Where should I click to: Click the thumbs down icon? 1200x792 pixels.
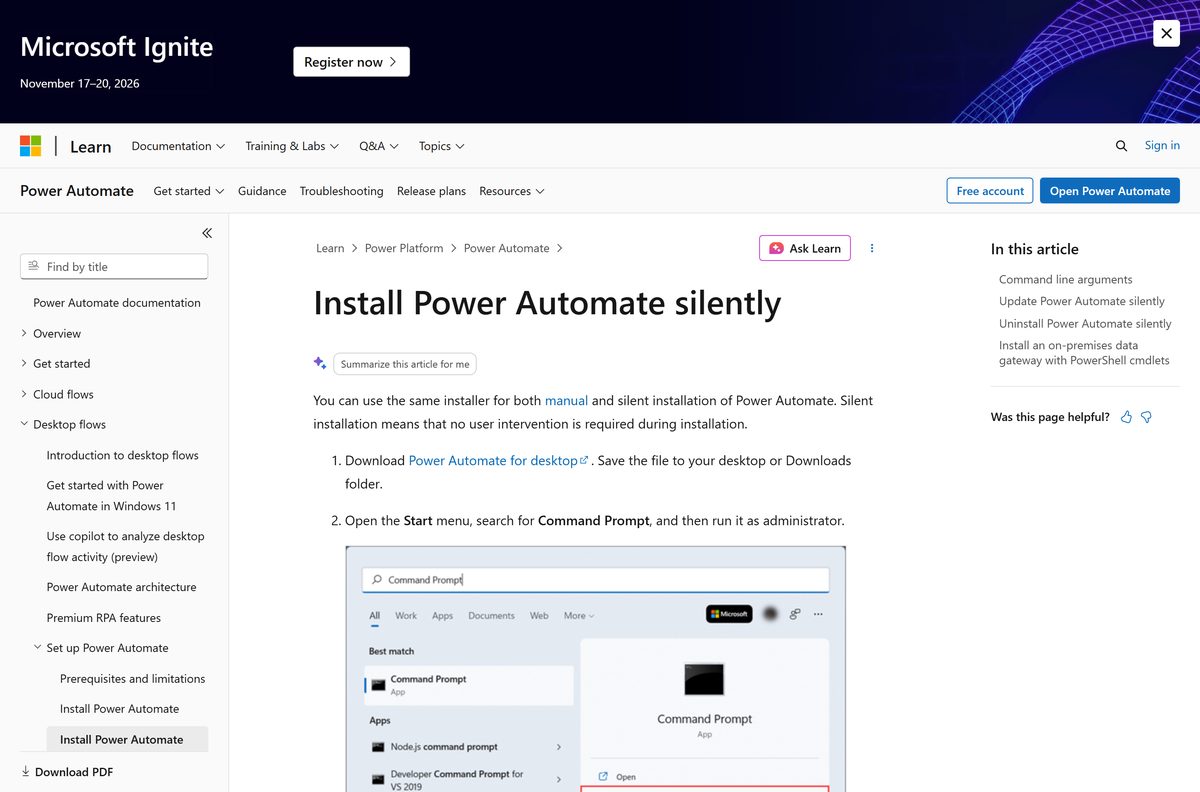pos(1147,417)
